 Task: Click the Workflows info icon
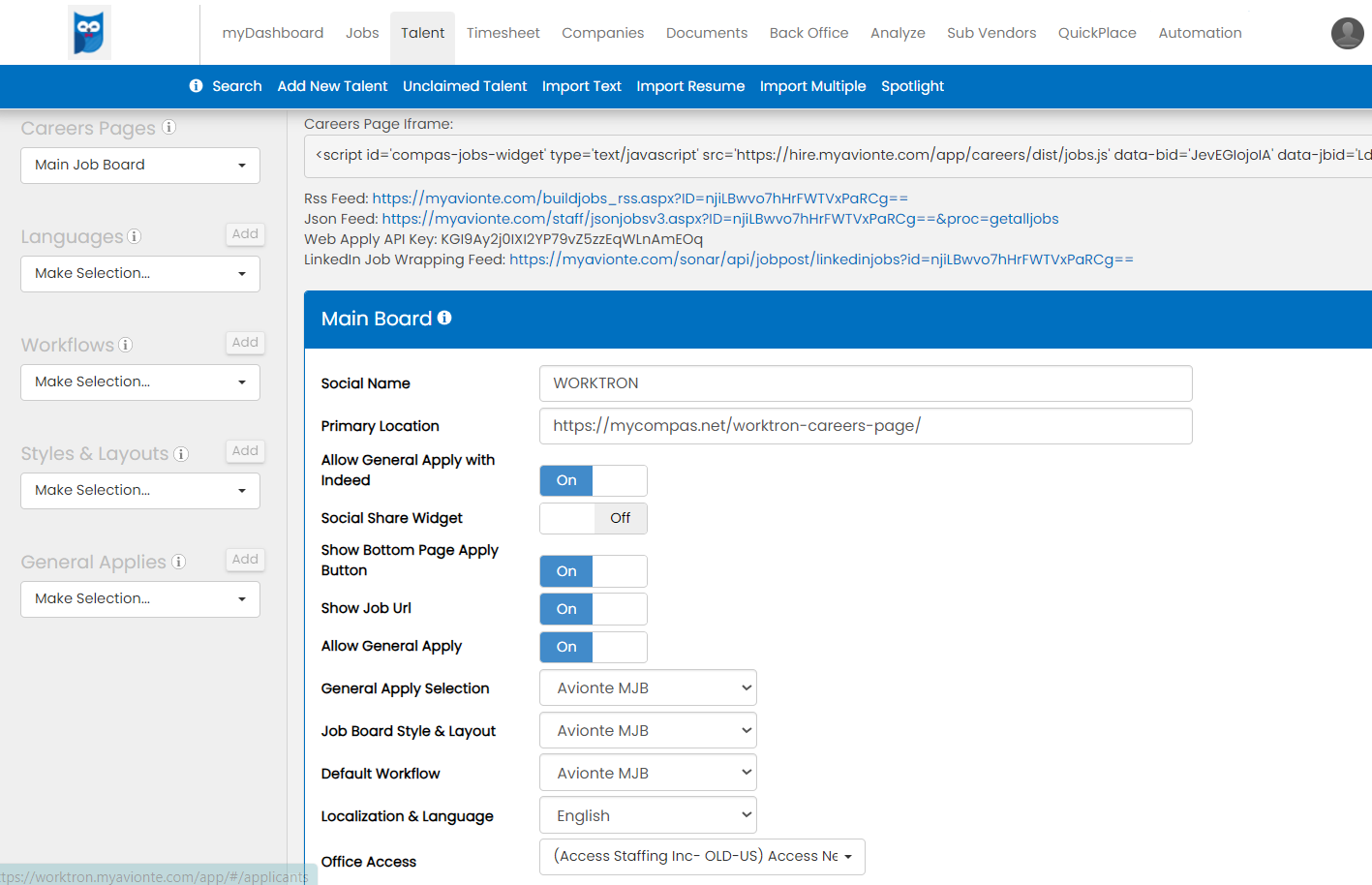pyautogui.click(x=126, y=345)
